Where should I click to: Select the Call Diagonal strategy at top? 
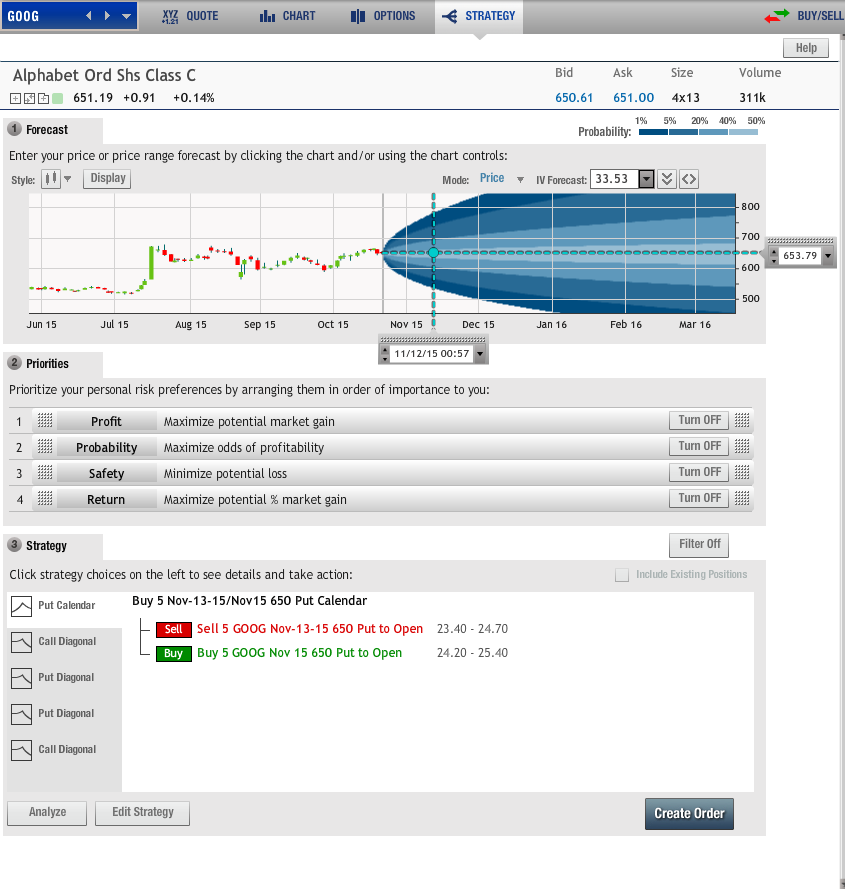pos(21,642)
